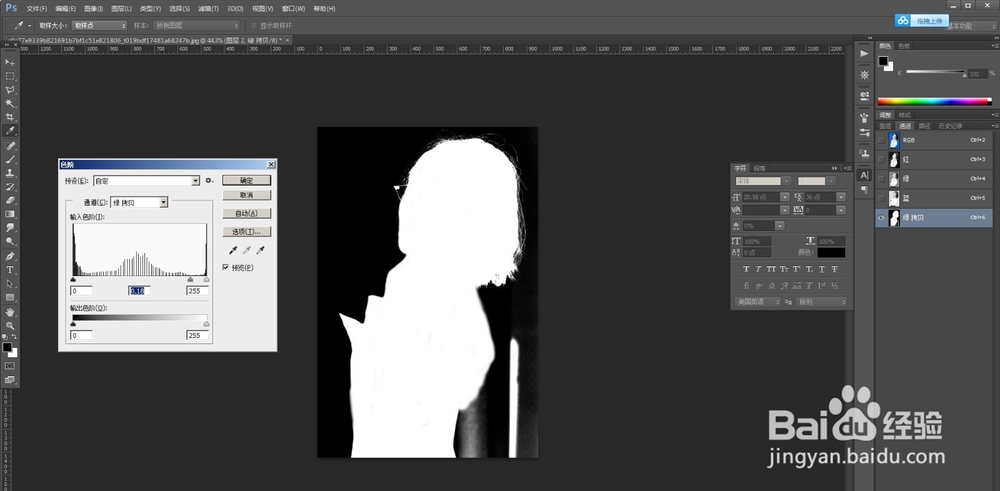Open the Channel dropdown in Levels
Screen dimensions: 1000x491
pyautogui.click(x=139, y=202)
